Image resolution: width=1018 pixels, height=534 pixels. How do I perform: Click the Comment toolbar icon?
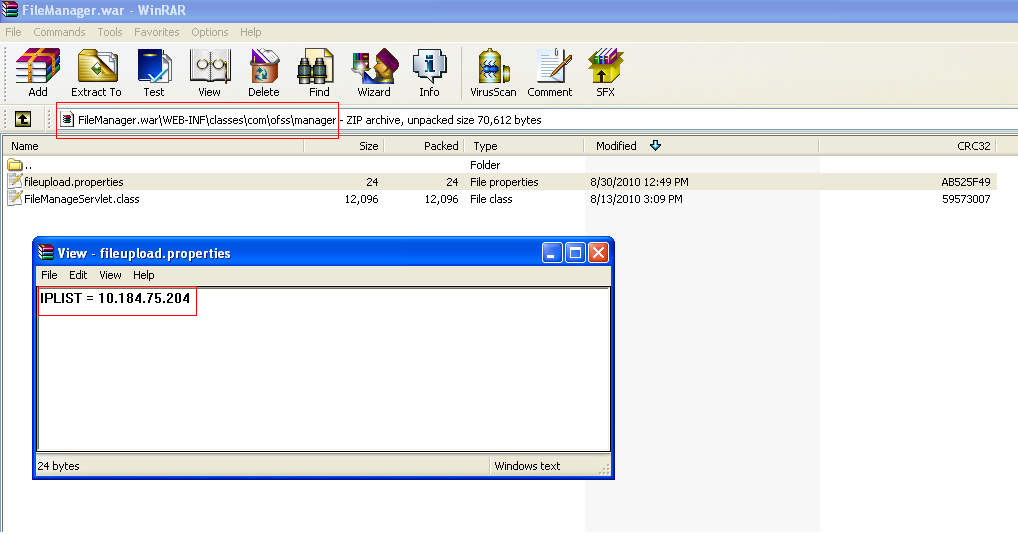point(552,66)
